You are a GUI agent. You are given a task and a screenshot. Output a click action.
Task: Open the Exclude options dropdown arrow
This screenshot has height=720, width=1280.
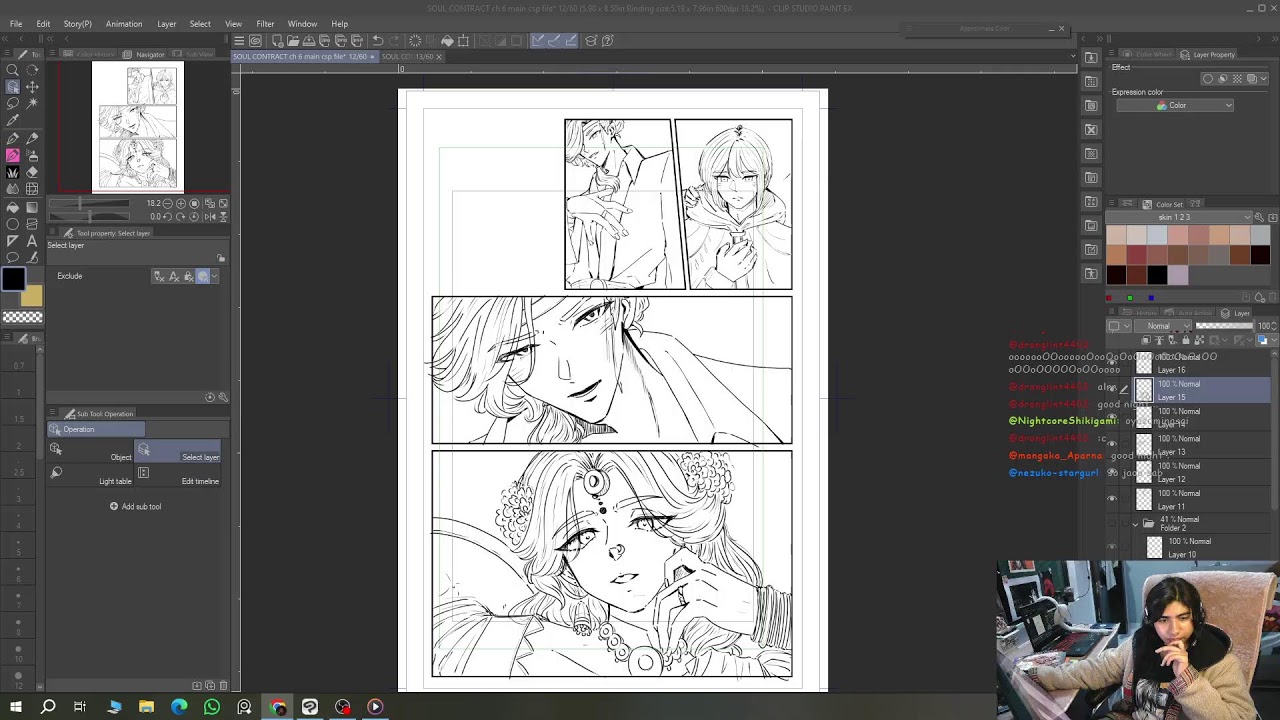[214, 277]
